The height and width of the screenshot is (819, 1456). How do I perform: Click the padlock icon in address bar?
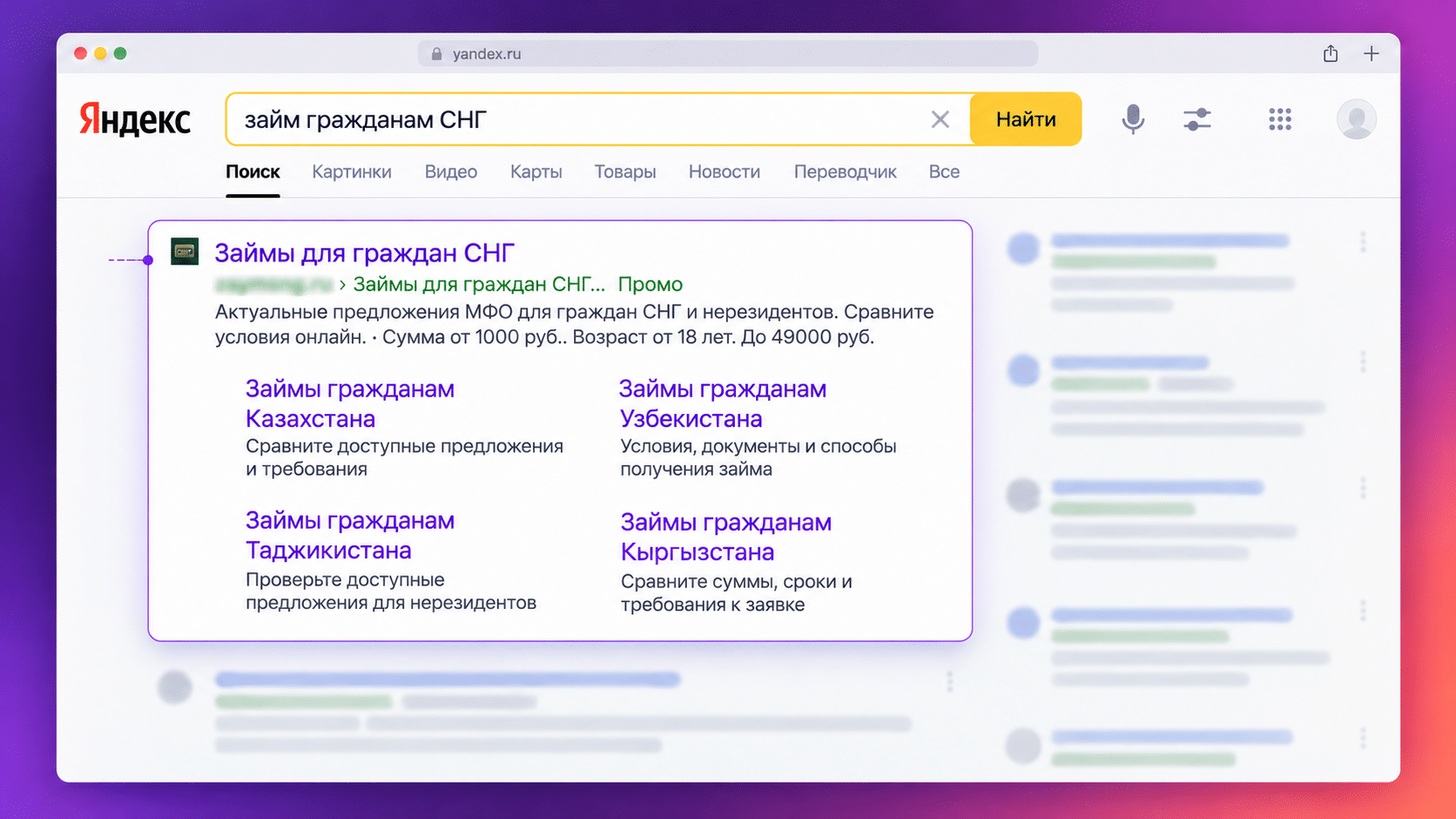[x=437, y=54]
